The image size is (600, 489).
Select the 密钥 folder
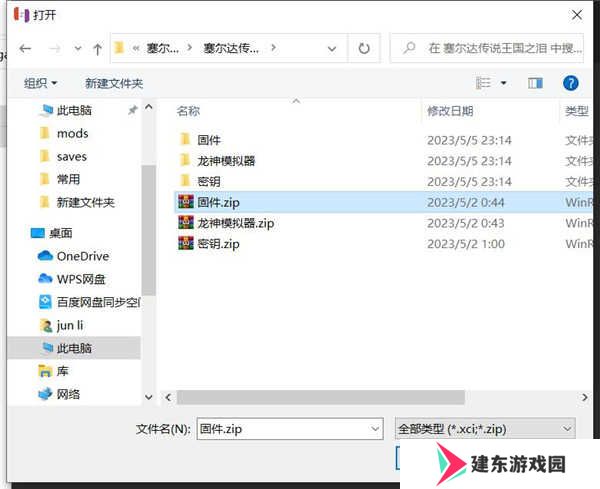(209, 181)
